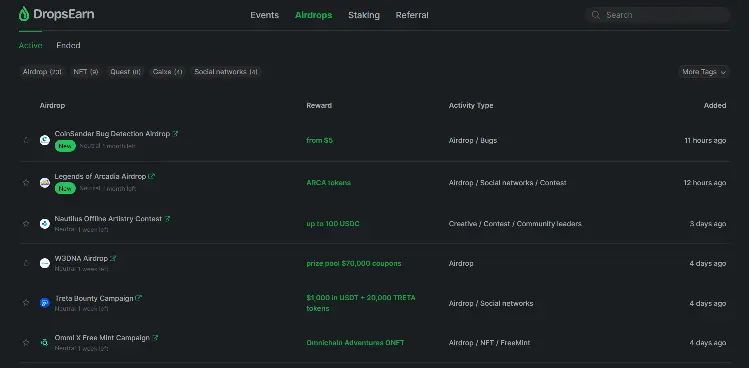
Task: Click 'Creative / Contest / Community leaders' text
Action: pos(515,224)
